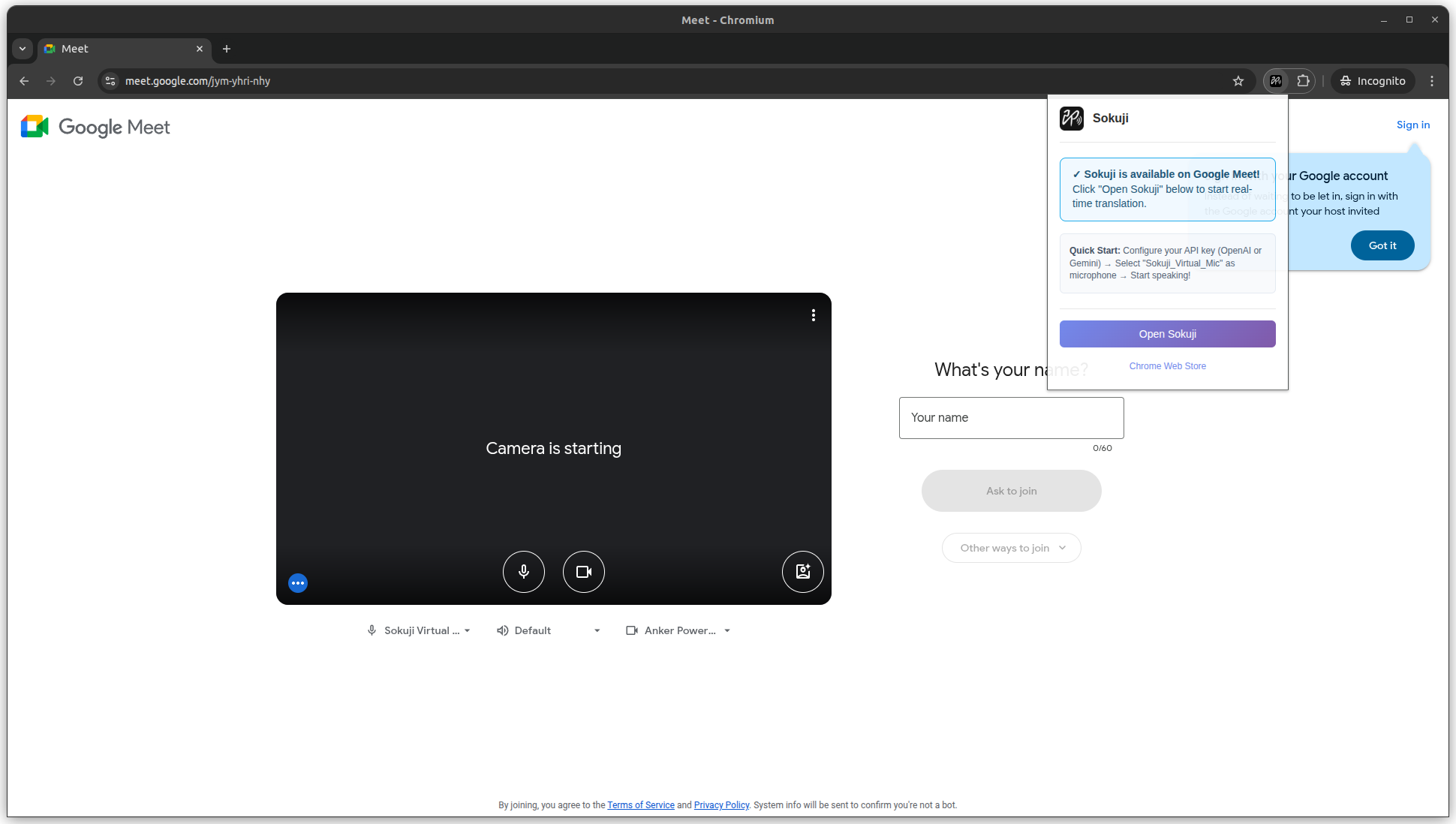
Task: Close the Chromium window
Action: [x=1435, y=20]
